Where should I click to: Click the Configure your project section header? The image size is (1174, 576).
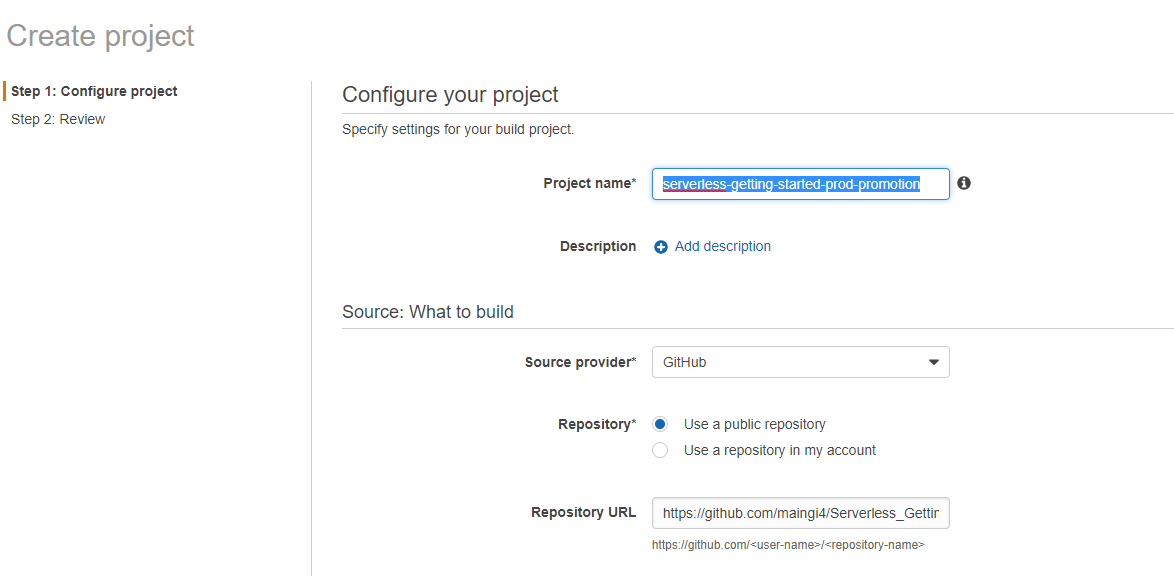[x=450, y=94]
